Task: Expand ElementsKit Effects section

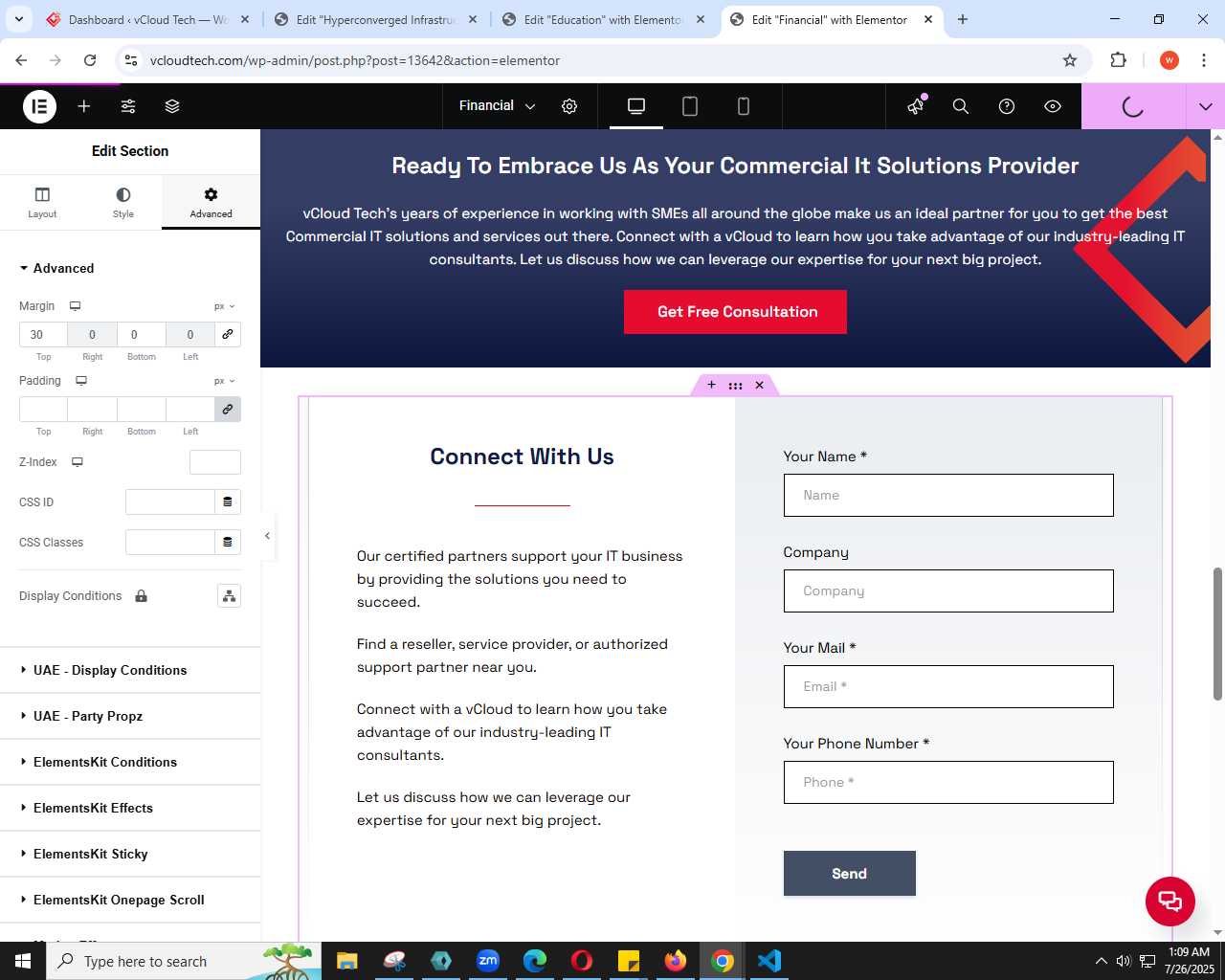Action: tap(130, 808)
